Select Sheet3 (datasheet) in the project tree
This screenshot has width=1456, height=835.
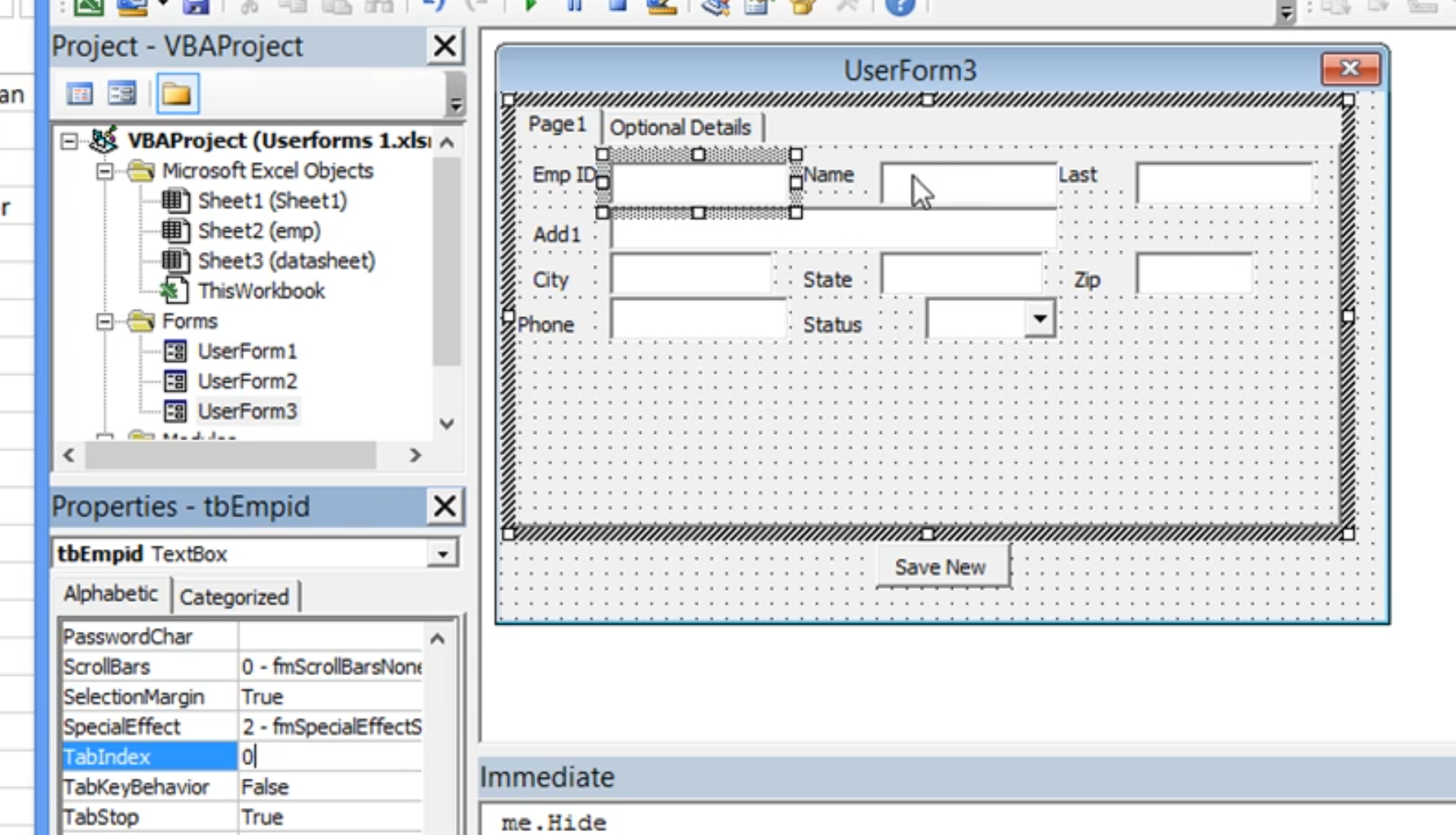click(287, 262)
